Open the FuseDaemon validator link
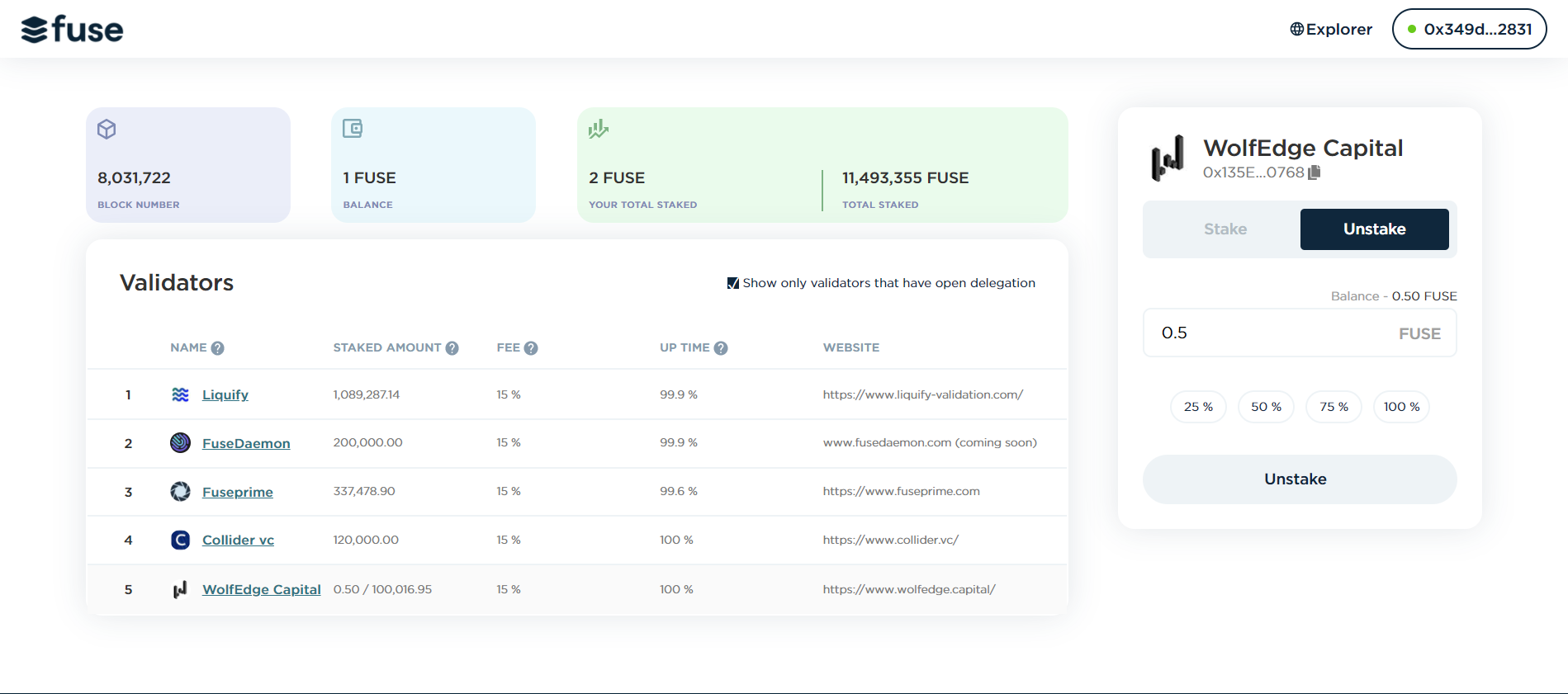1568x694 pixels. 246,443
